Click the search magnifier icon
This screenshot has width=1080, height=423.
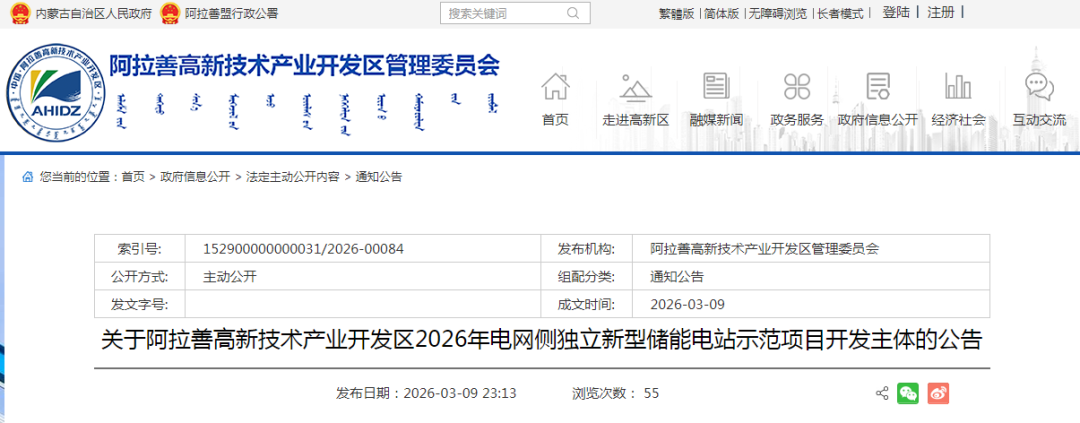(x=572, y=14)
